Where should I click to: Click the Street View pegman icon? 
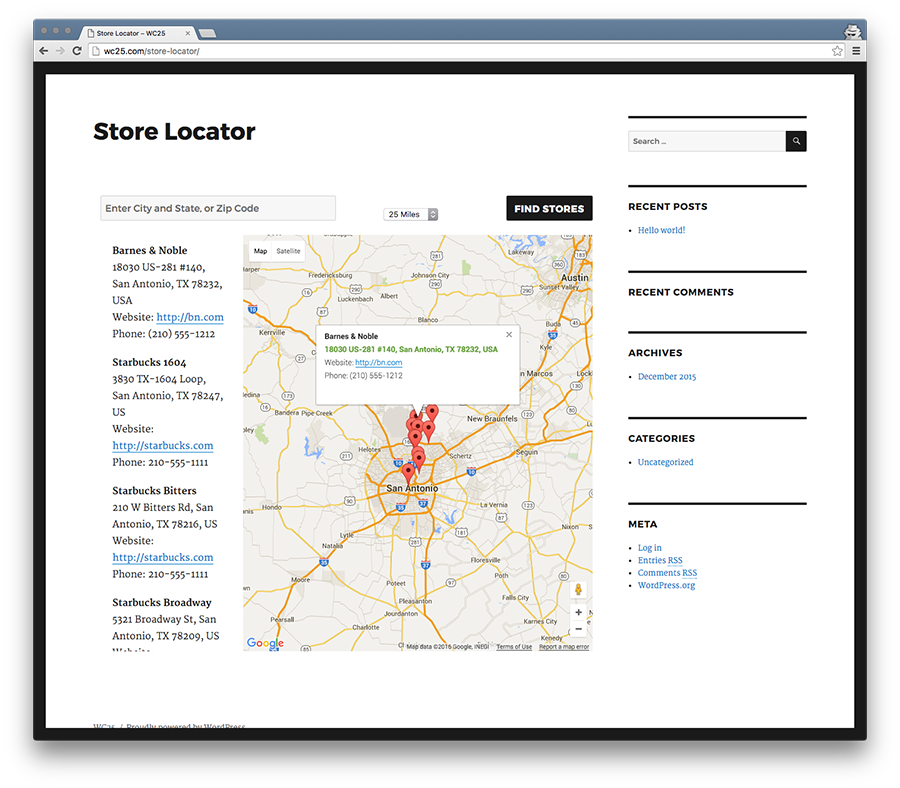[579, 589]
